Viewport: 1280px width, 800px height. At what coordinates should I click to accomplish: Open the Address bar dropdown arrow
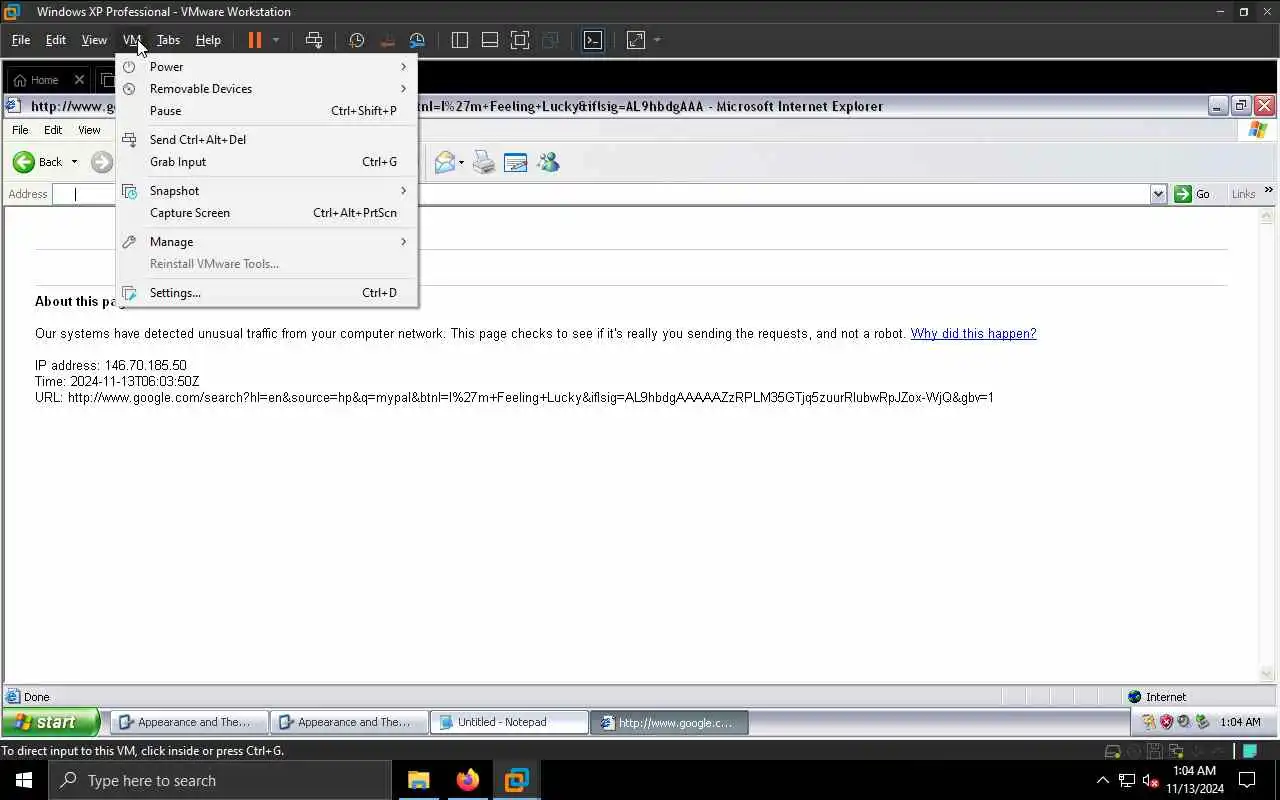(1159, 194)
